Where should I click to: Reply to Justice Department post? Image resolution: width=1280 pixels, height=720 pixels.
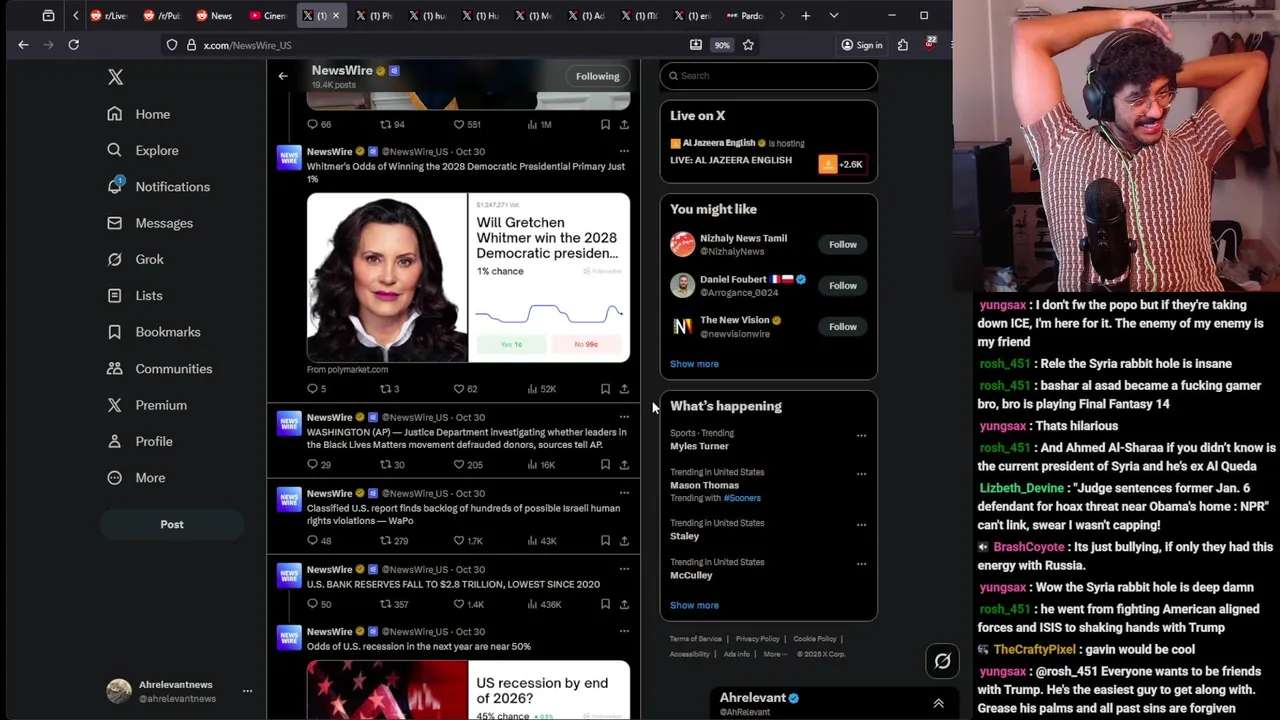click(x=318, y=465)
